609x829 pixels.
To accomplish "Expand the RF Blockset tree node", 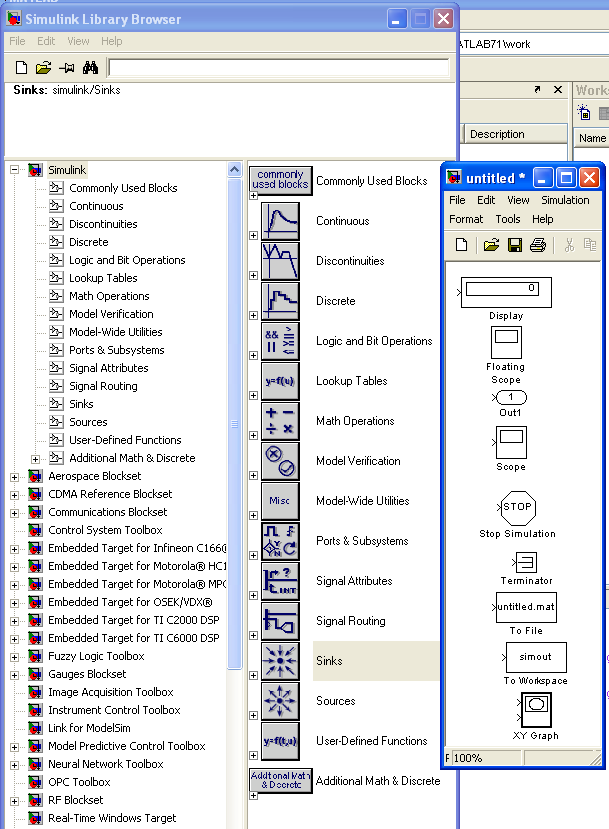I will point(14,801).
